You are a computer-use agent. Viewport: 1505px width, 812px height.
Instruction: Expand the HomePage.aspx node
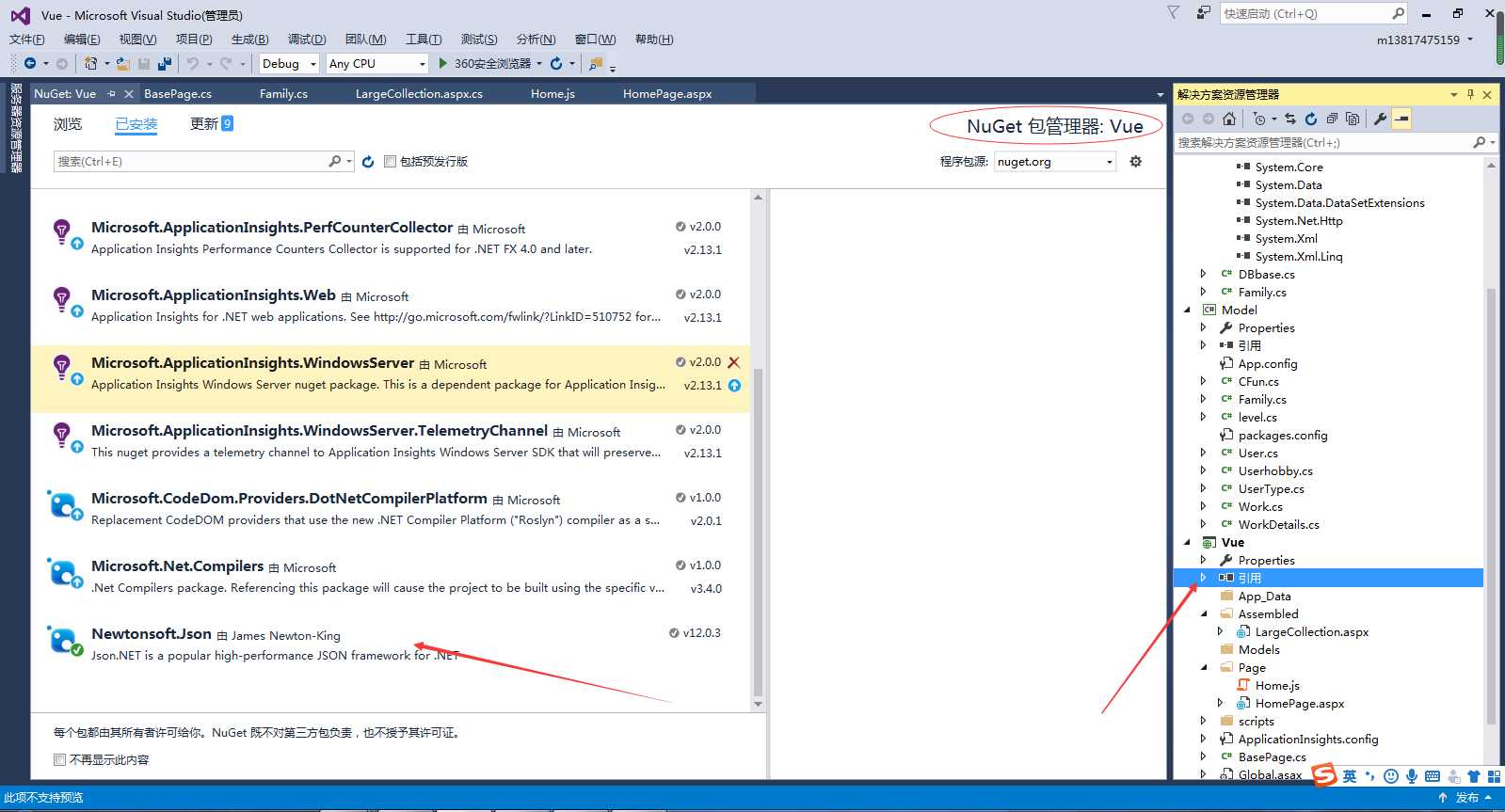tap(1221, 704)
